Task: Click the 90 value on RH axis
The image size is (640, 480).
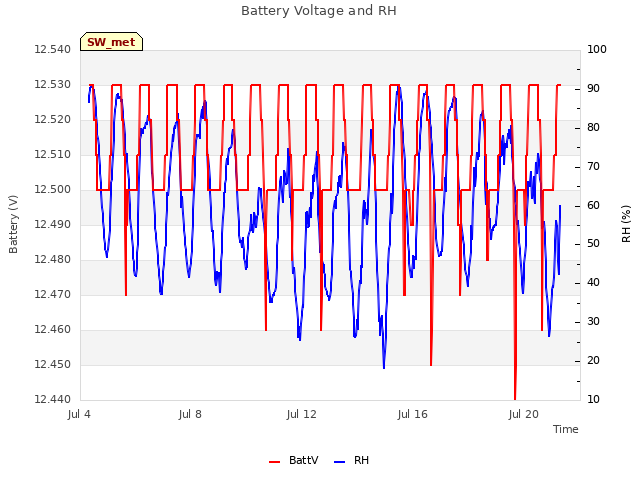Action: click(x=593, y=89)
